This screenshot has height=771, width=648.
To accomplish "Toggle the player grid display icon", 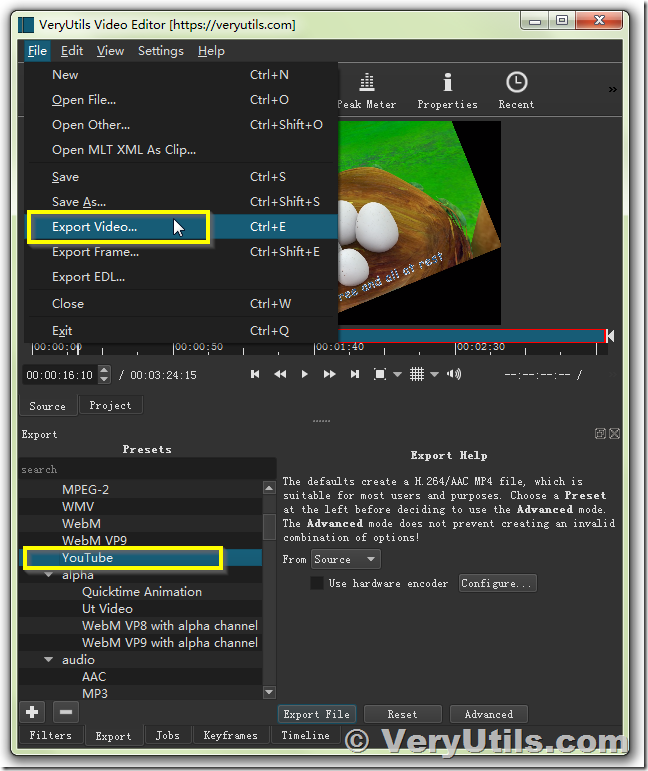I will (416, 374).
